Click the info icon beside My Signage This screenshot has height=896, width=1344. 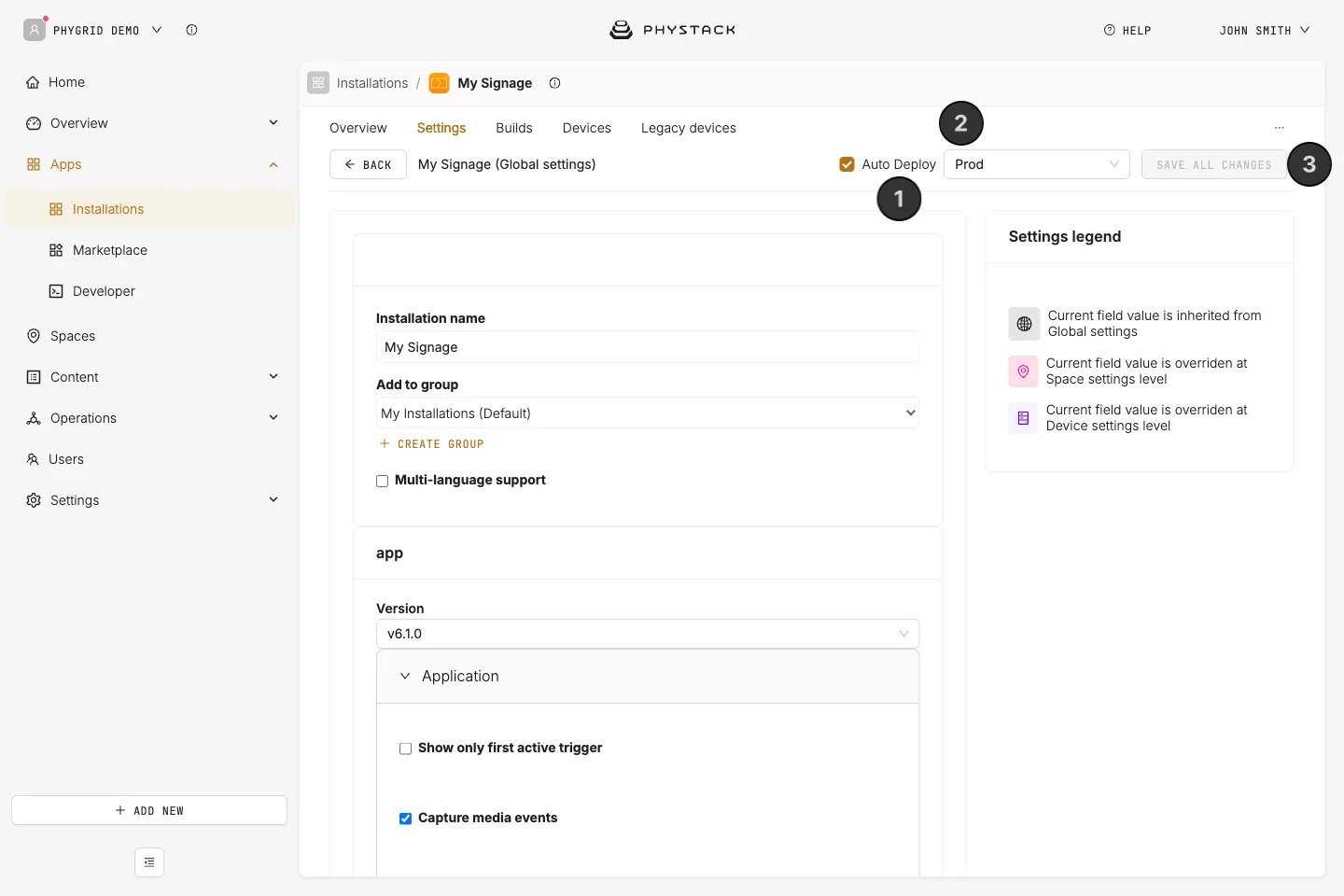click(x=554, y=83)
